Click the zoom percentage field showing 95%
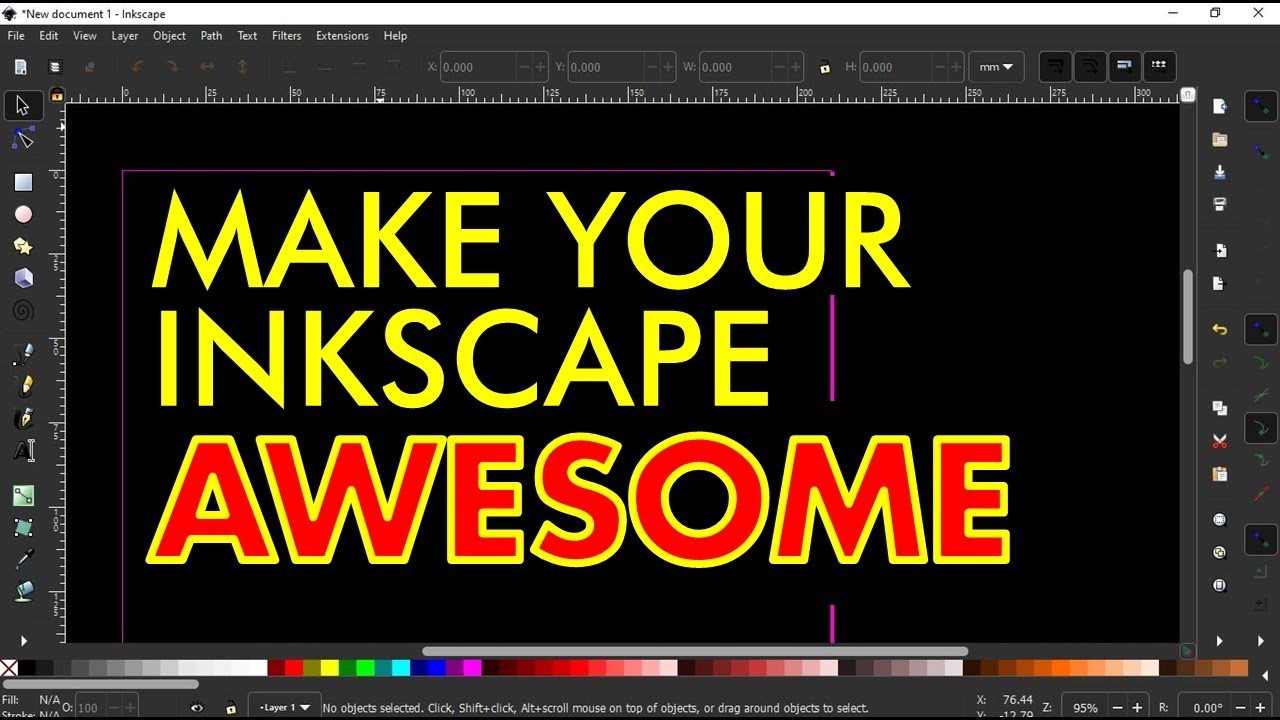The height and width of the screenshot is (720, 1280). click(1084, 708)
